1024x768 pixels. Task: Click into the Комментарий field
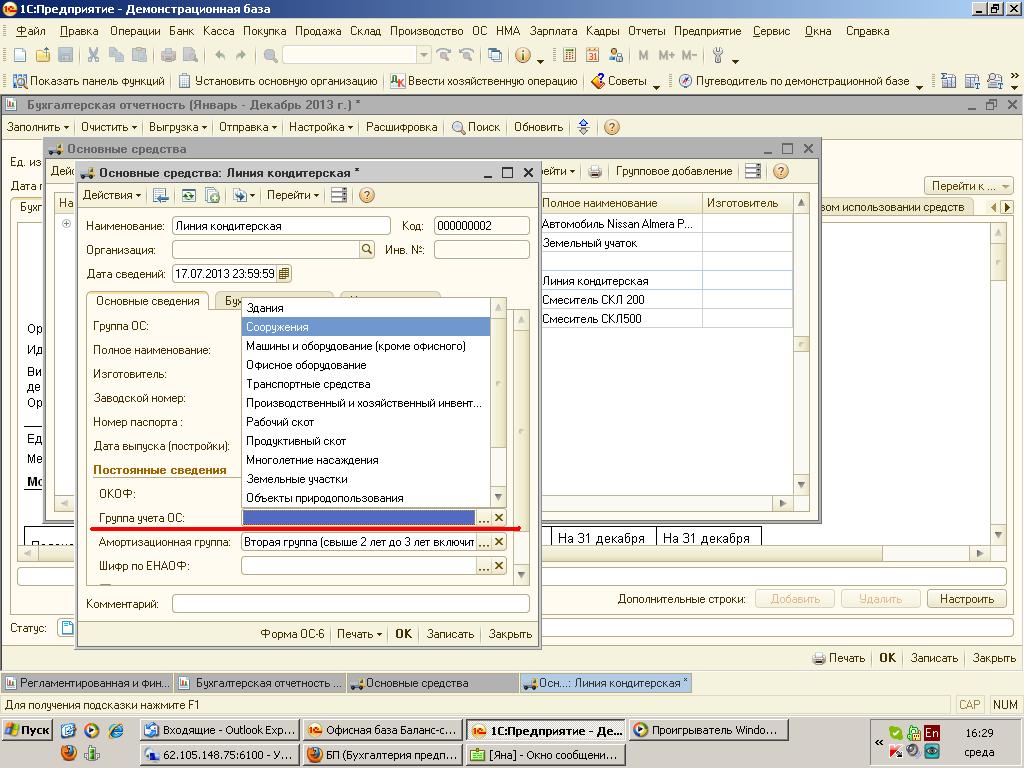[x=351, y=604]
